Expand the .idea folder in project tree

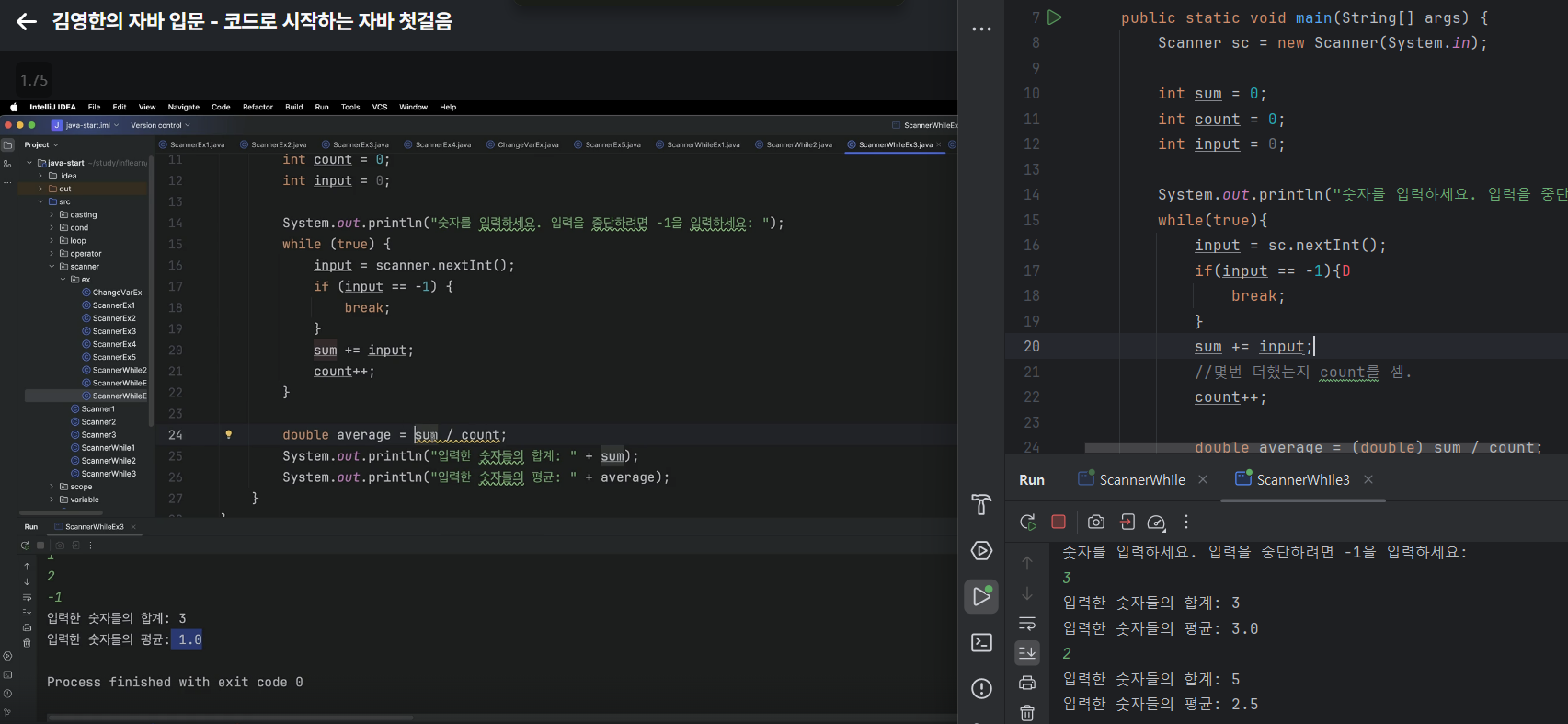pos(40,176)
